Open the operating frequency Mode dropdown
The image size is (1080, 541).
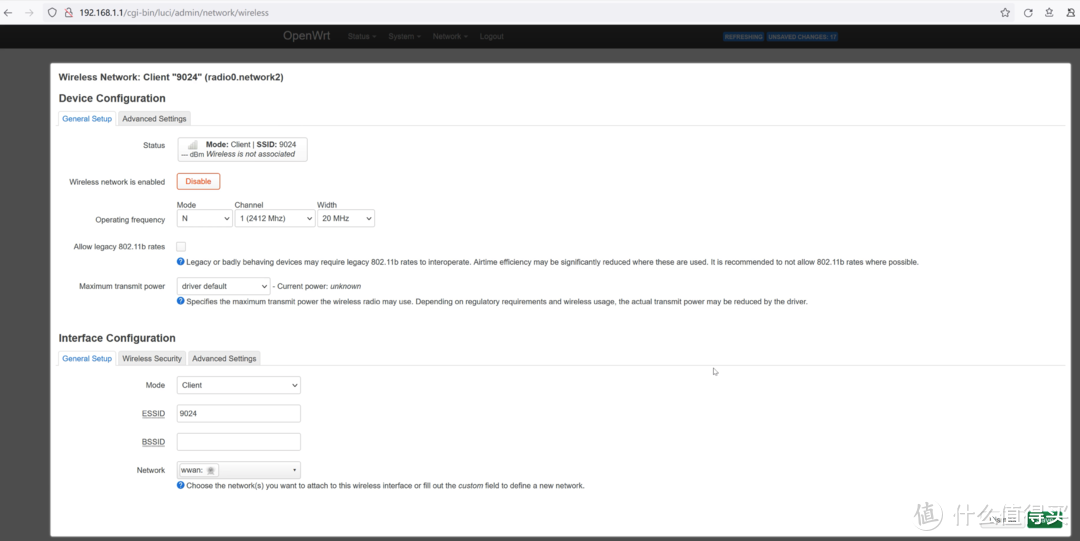pos(205,218)
